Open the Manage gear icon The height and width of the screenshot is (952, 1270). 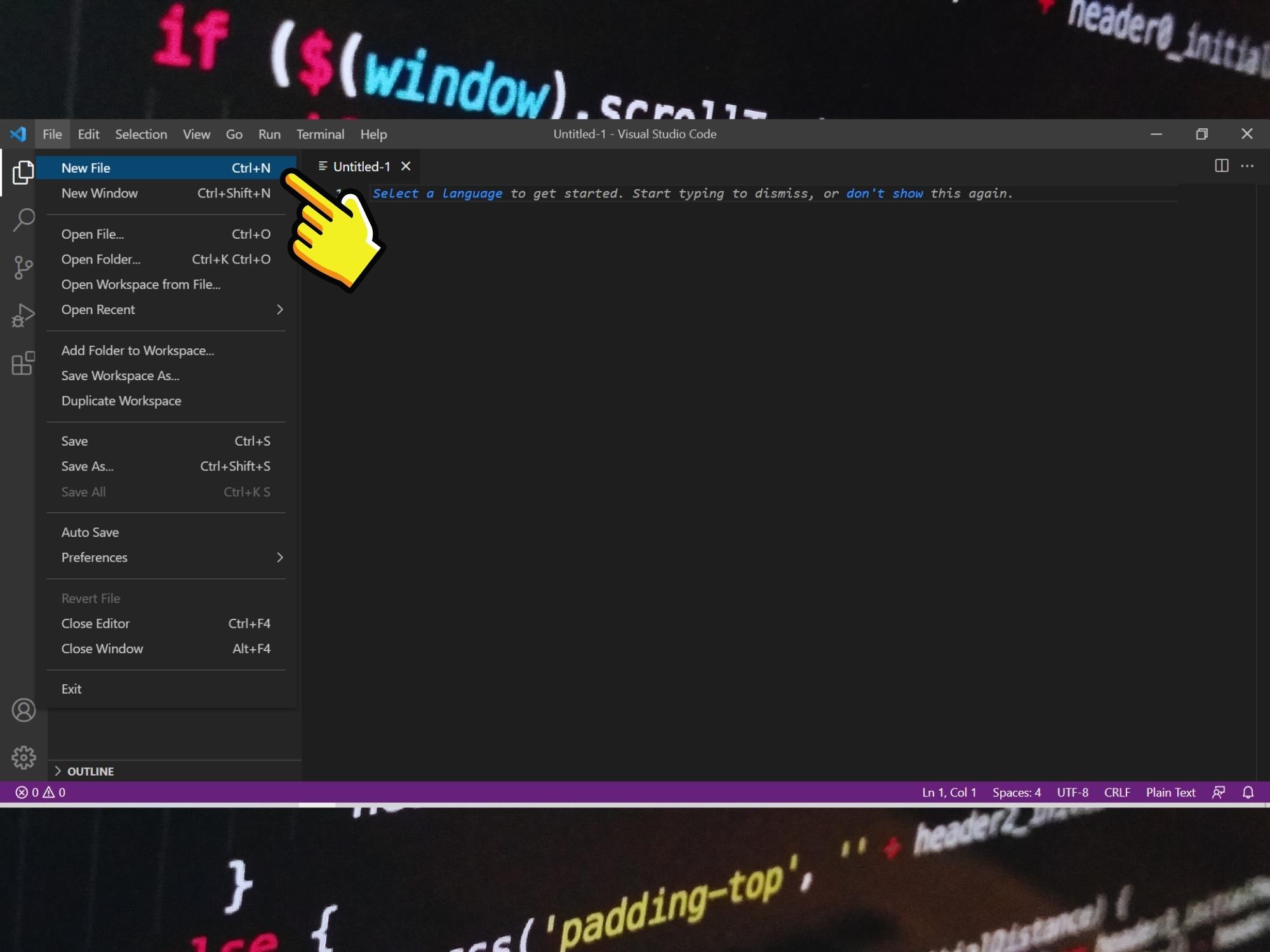click(23, 757)
